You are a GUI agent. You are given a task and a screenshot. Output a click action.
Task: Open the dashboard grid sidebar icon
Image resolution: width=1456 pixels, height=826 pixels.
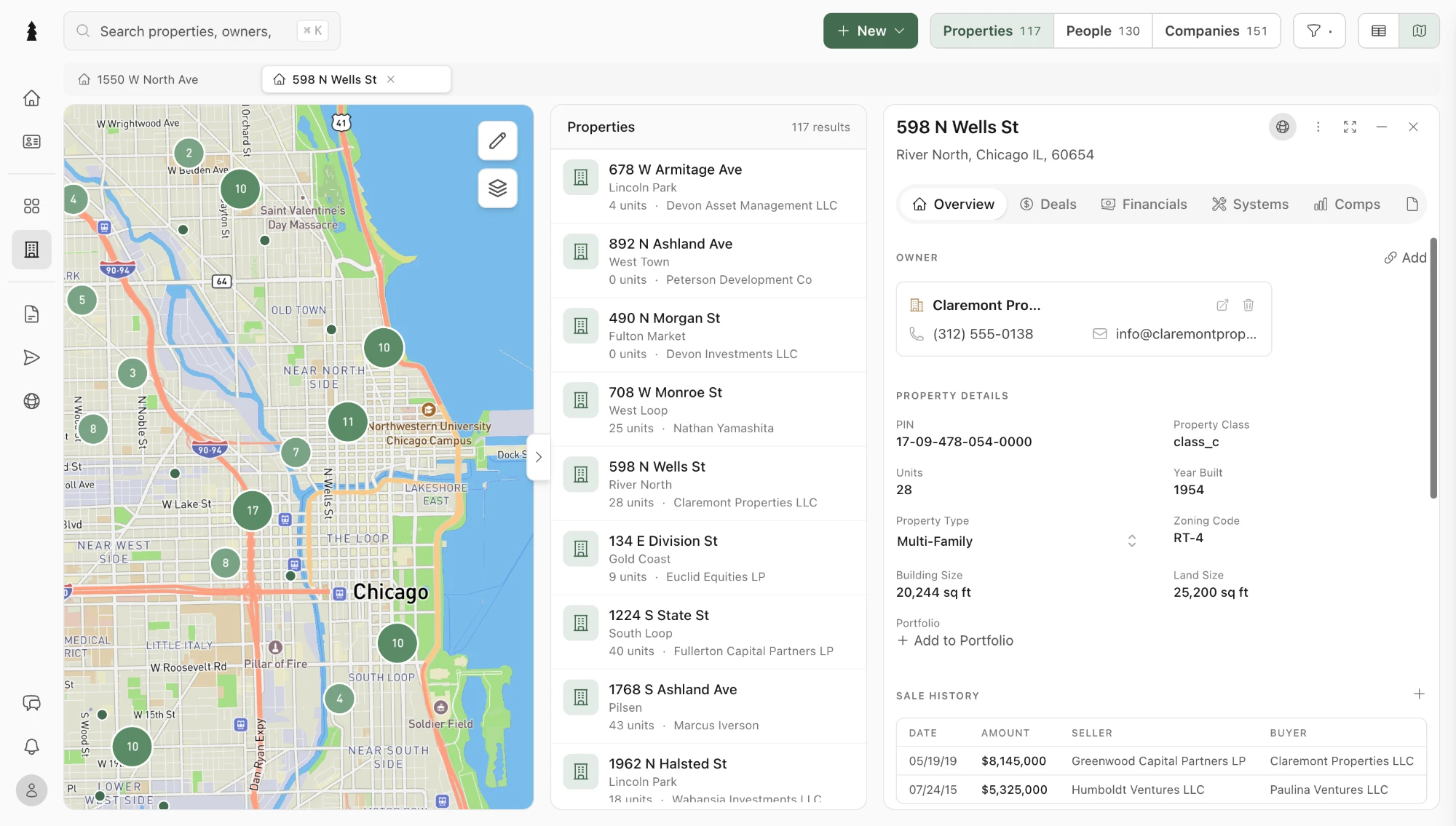[x=31, y=206]
